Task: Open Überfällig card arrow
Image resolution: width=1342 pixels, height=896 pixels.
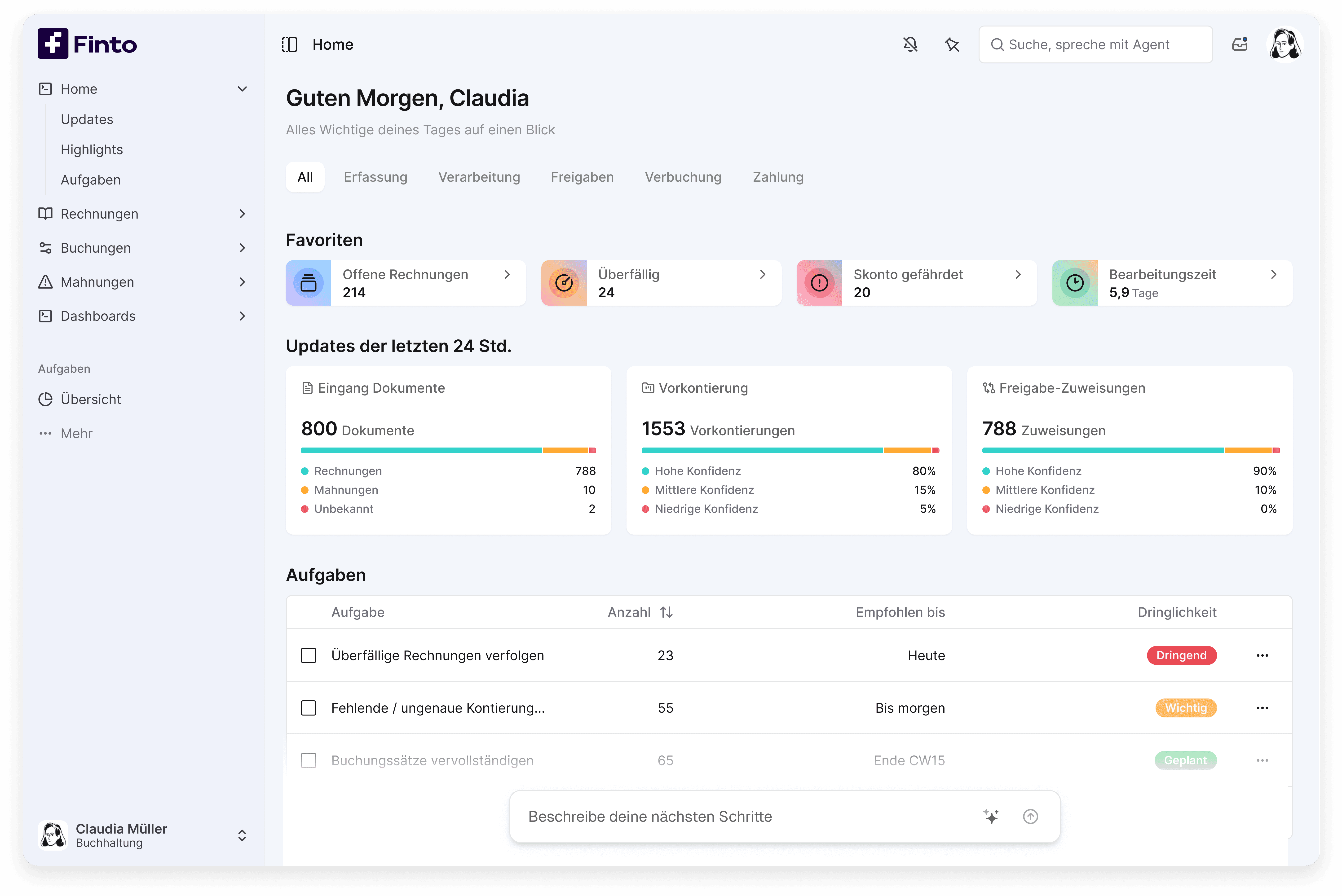Action: [763, 274]
